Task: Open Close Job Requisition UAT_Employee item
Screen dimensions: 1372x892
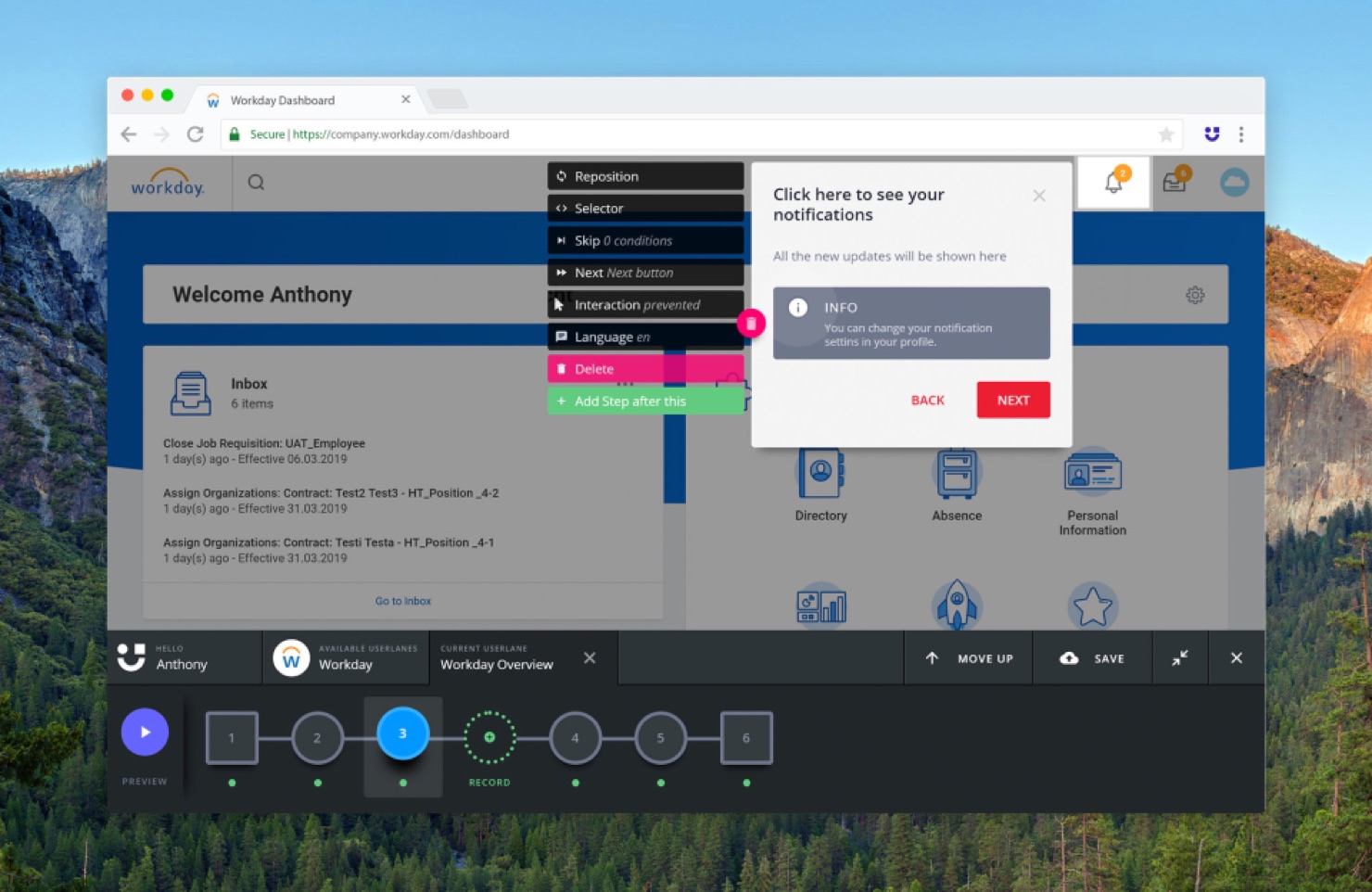Action: click(x=264, y=451)
